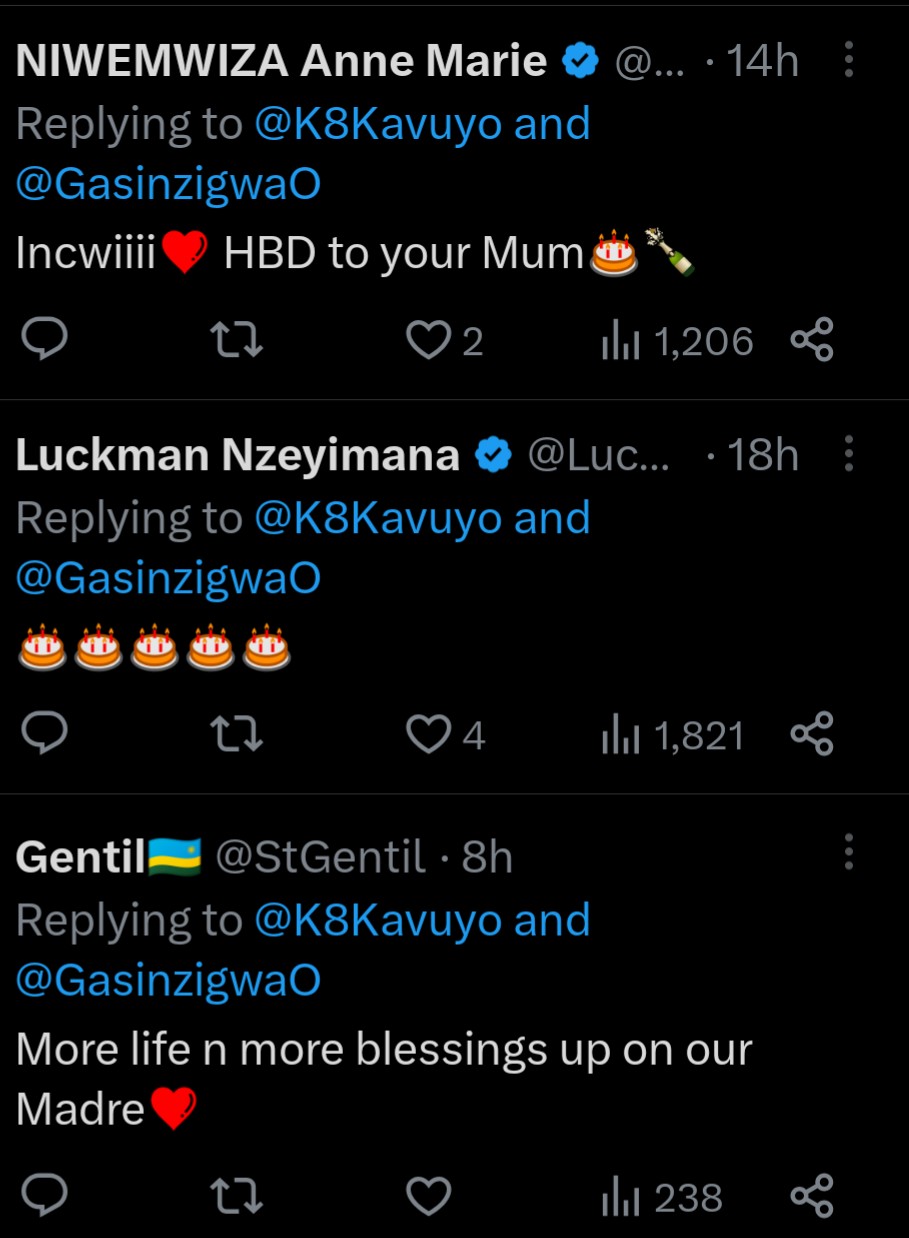This screenshot has height=1238, width=909.
Task: Share Luckman Nzeyimana's tweet
Action: 812,735
